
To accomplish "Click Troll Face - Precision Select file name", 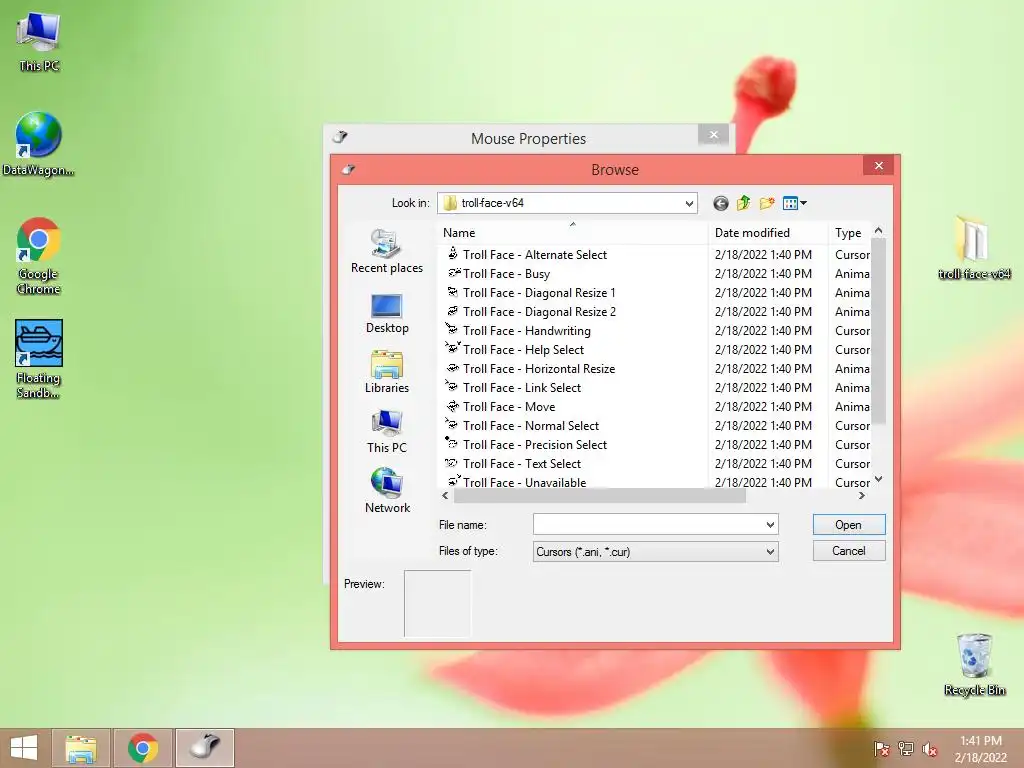I will [x=535, y=445].
